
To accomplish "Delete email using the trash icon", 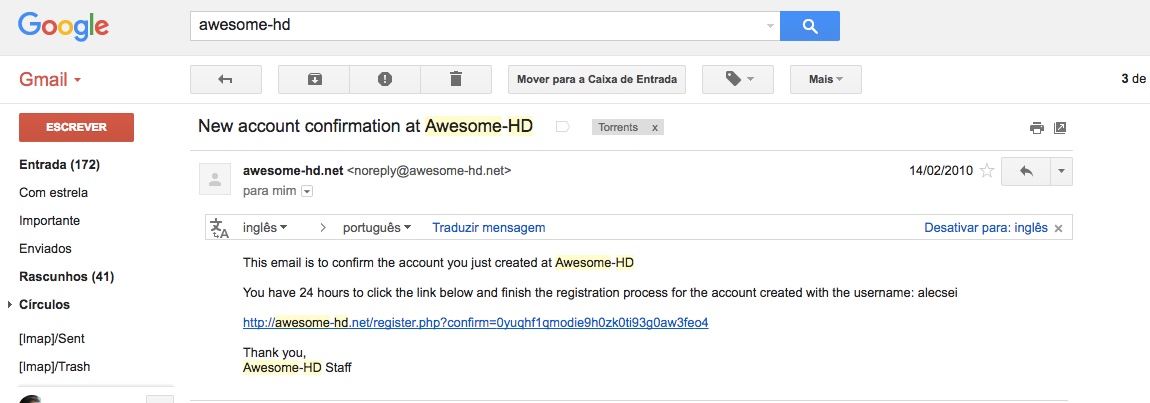I will [x=456, y=79].
